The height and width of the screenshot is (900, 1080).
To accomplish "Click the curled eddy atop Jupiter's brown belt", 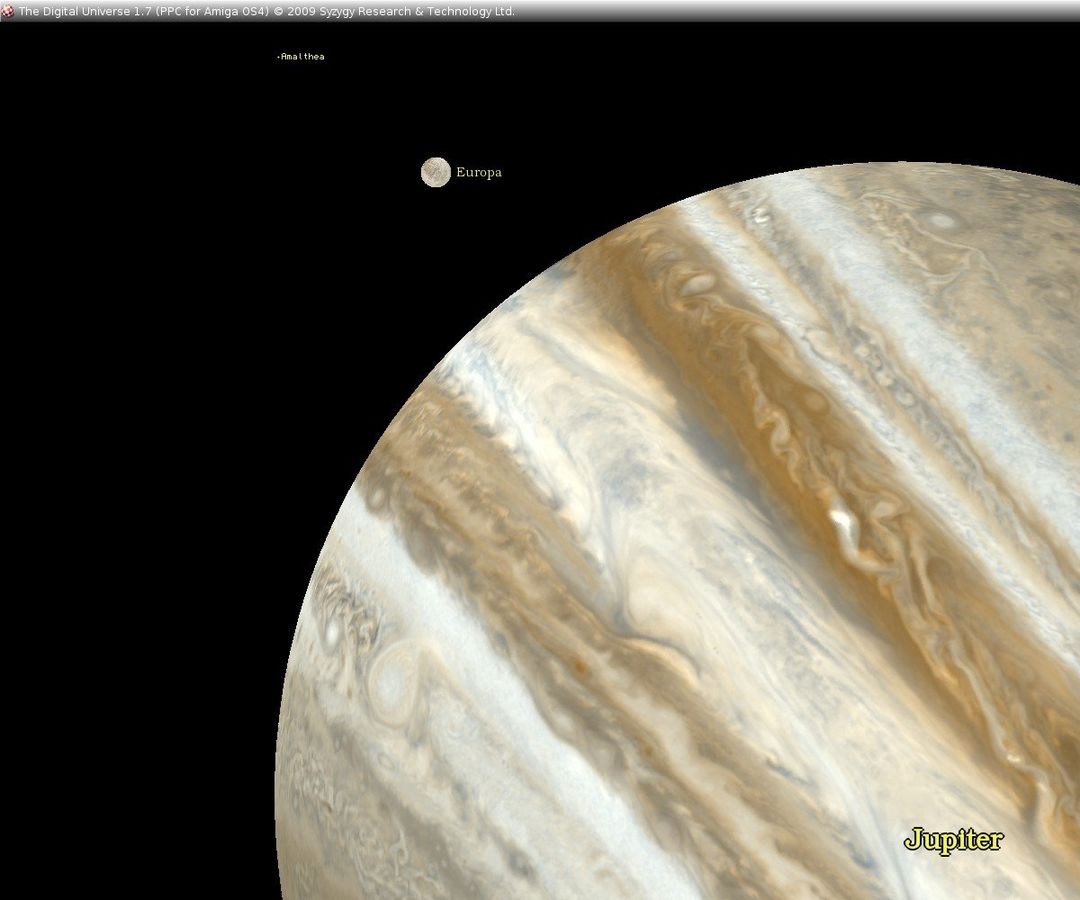I will tap(693, 285).
